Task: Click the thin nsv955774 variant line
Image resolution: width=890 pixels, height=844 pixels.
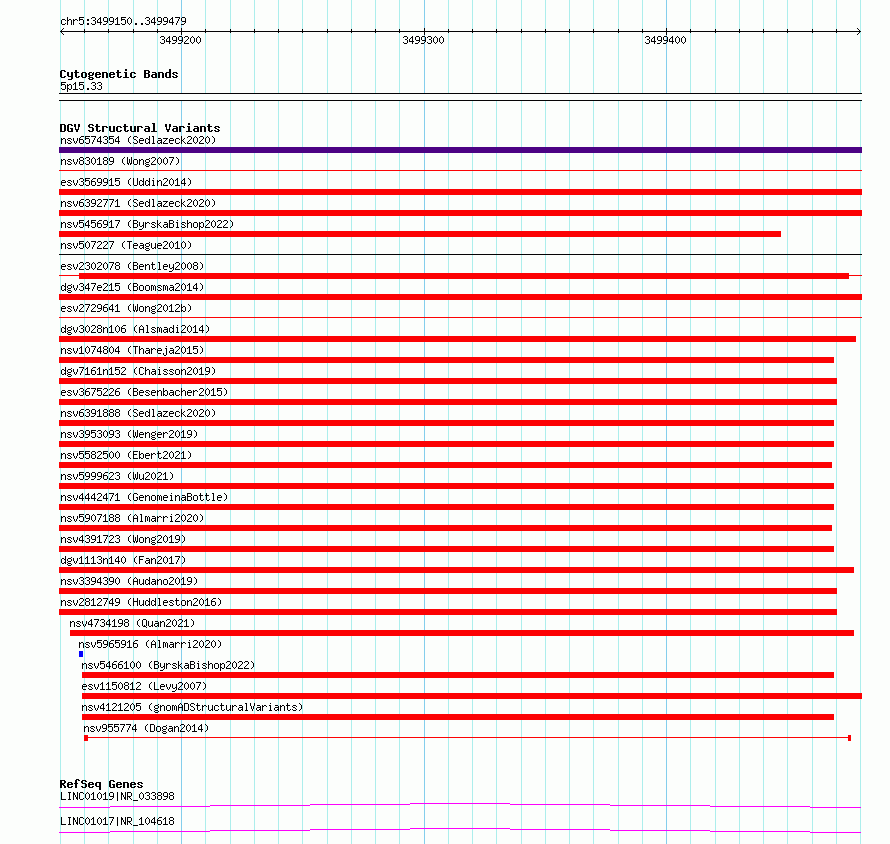Action: pos(467,738)
